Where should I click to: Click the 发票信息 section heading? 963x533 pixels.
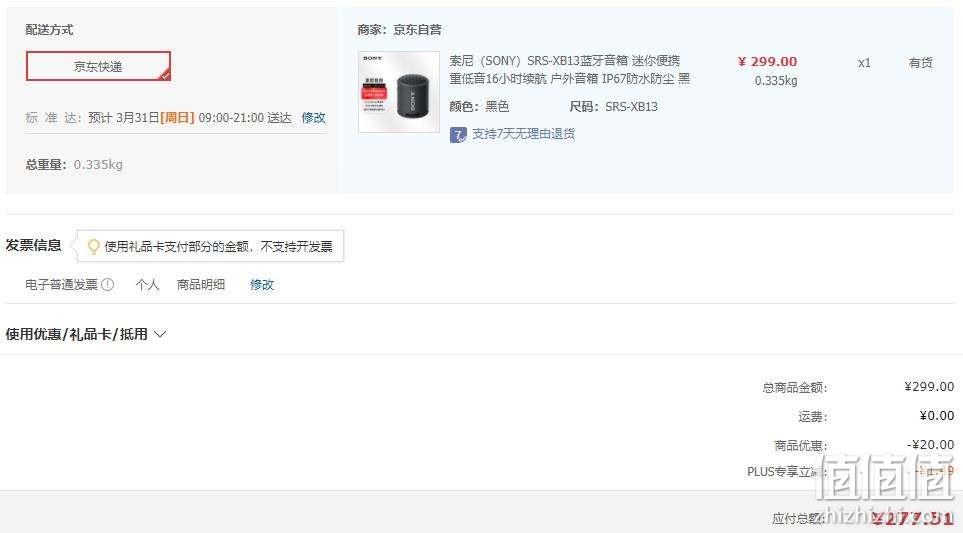(x=34, y=245)
